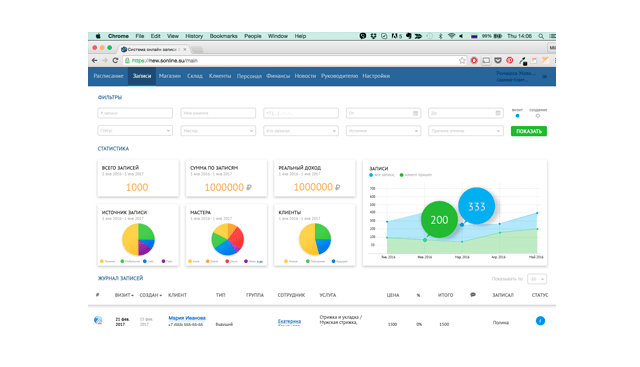Click the 'Источник записи' pie chart
Image resolution: width=640 pixels, height=367 pixels.
(x=138, y=240)
